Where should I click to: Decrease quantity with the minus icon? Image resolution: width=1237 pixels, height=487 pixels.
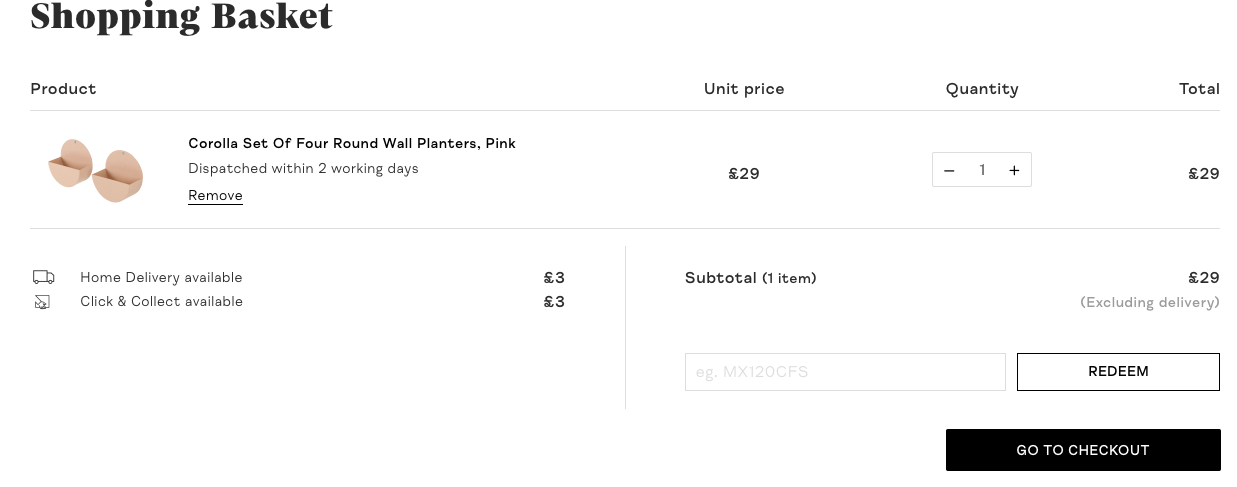coord(949,170)
